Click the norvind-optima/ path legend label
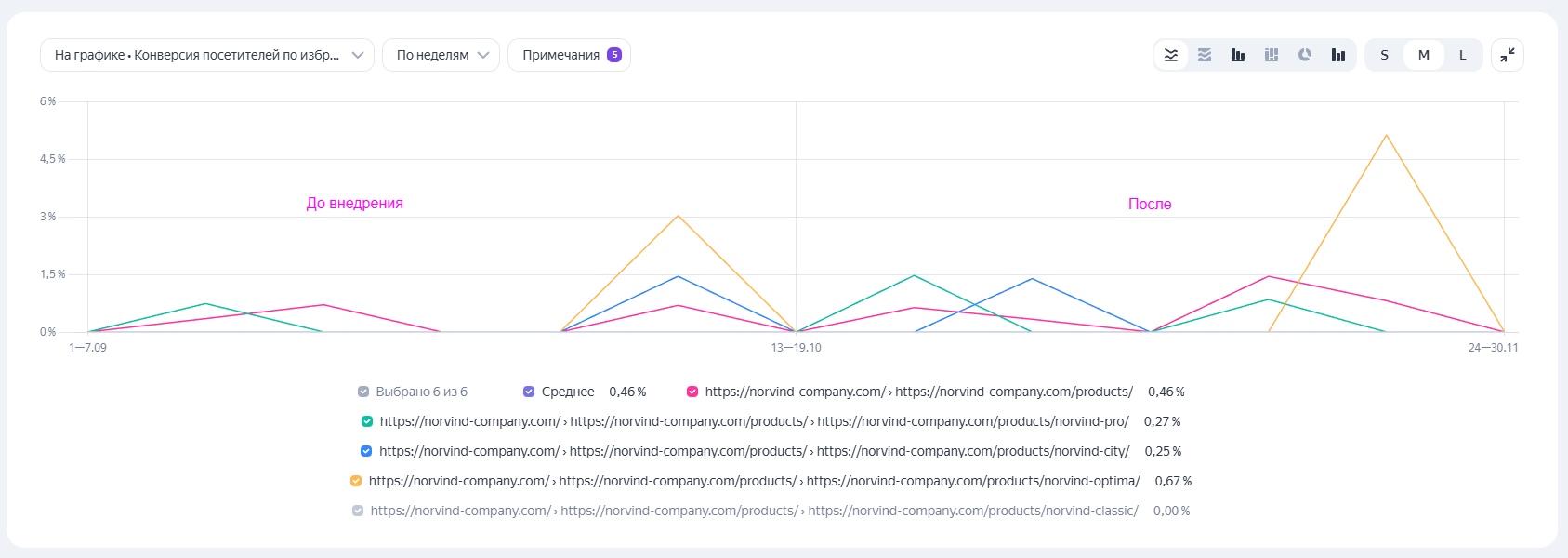The height and width of the screenshot is (558, 1568). pyautogui.click(x=755, y=481)
